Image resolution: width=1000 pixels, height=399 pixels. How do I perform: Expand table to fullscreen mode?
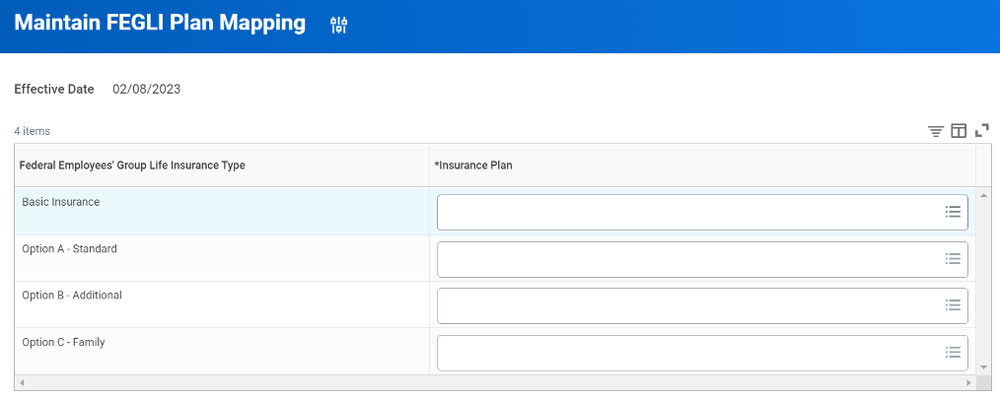(982, 131)
